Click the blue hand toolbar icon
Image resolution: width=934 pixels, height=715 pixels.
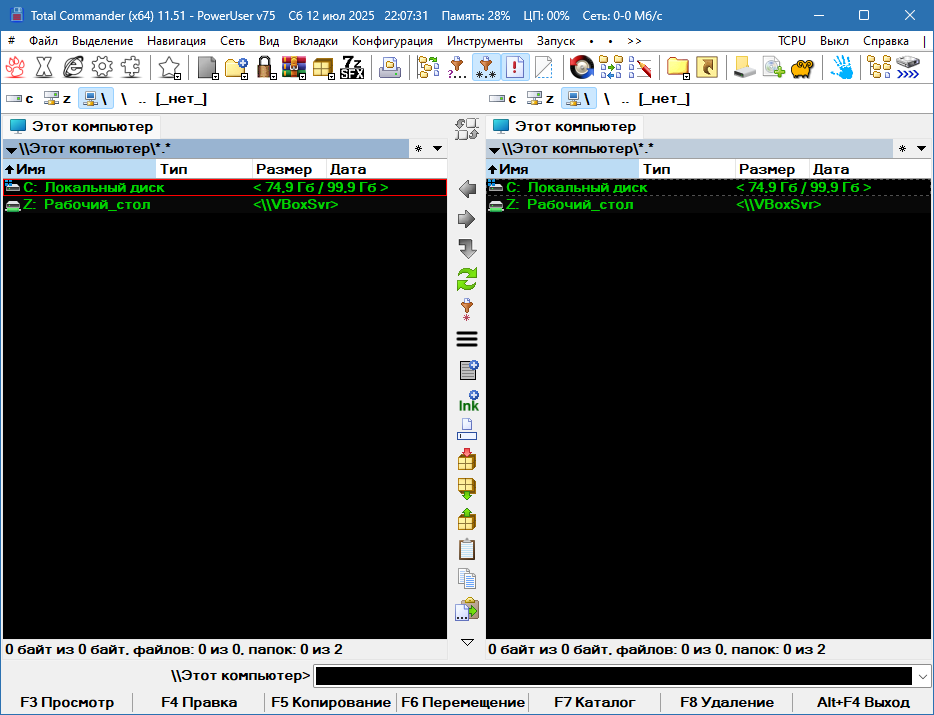tap(841, 67)
